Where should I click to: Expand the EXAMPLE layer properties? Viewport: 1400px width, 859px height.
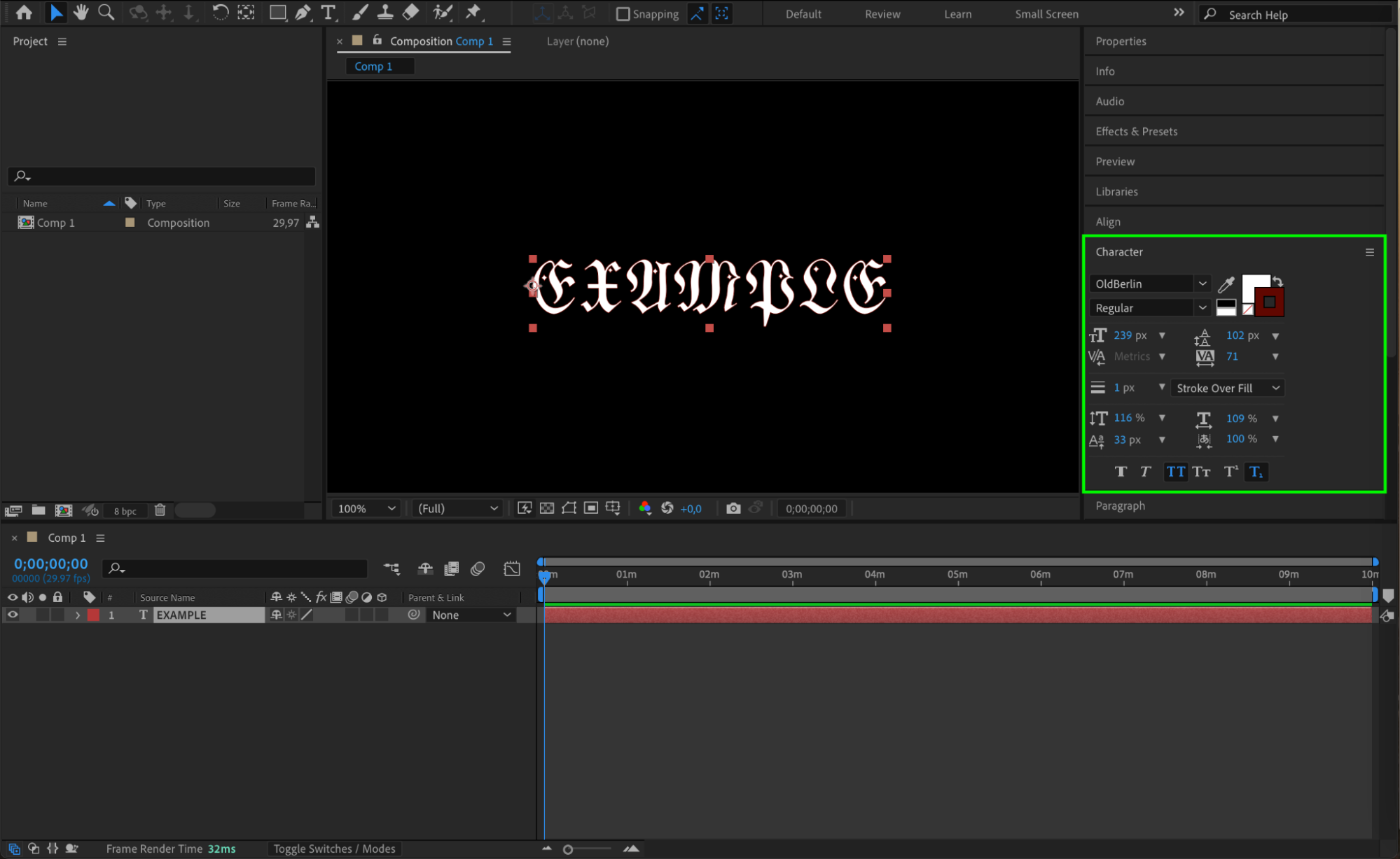(78, 615)
